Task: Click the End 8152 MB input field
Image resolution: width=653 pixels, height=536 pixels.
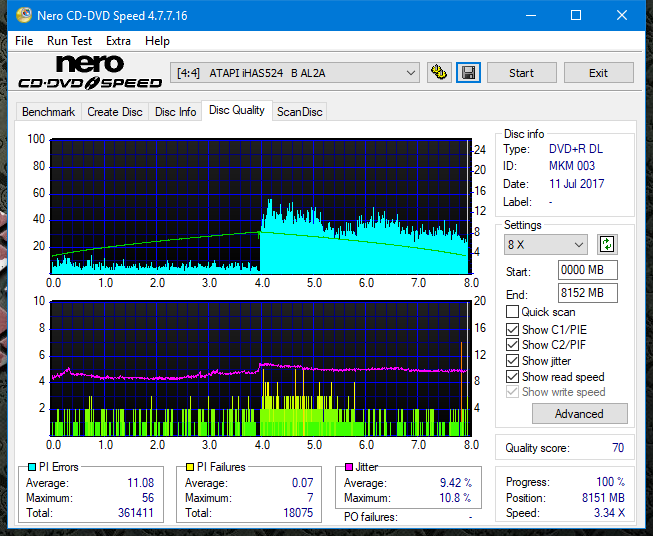Action: coord(587,293)
